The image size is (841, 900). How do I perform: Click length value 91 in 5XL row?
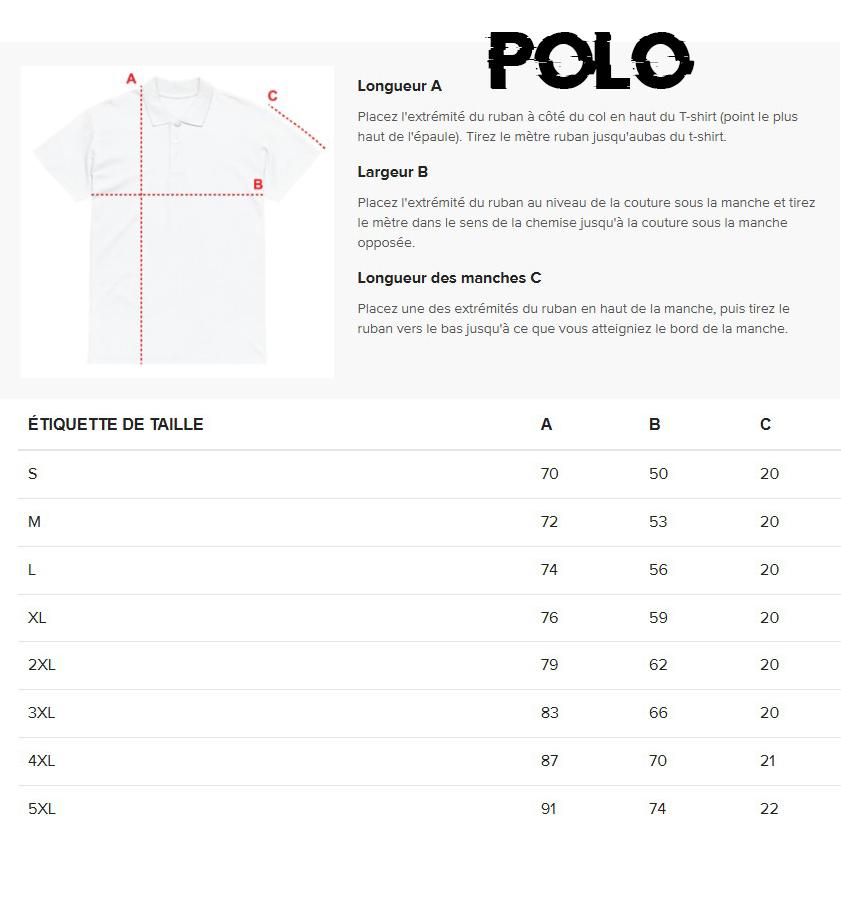(548, 809)
